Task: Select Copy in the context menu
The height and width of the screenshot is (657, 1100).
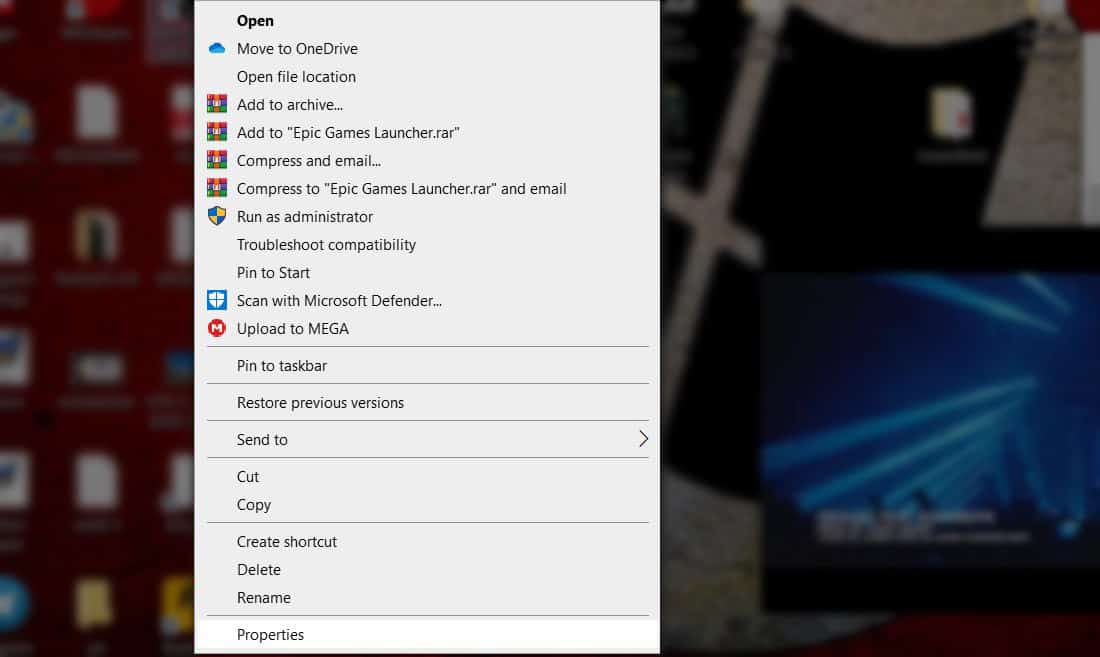Action: [427, 505]
